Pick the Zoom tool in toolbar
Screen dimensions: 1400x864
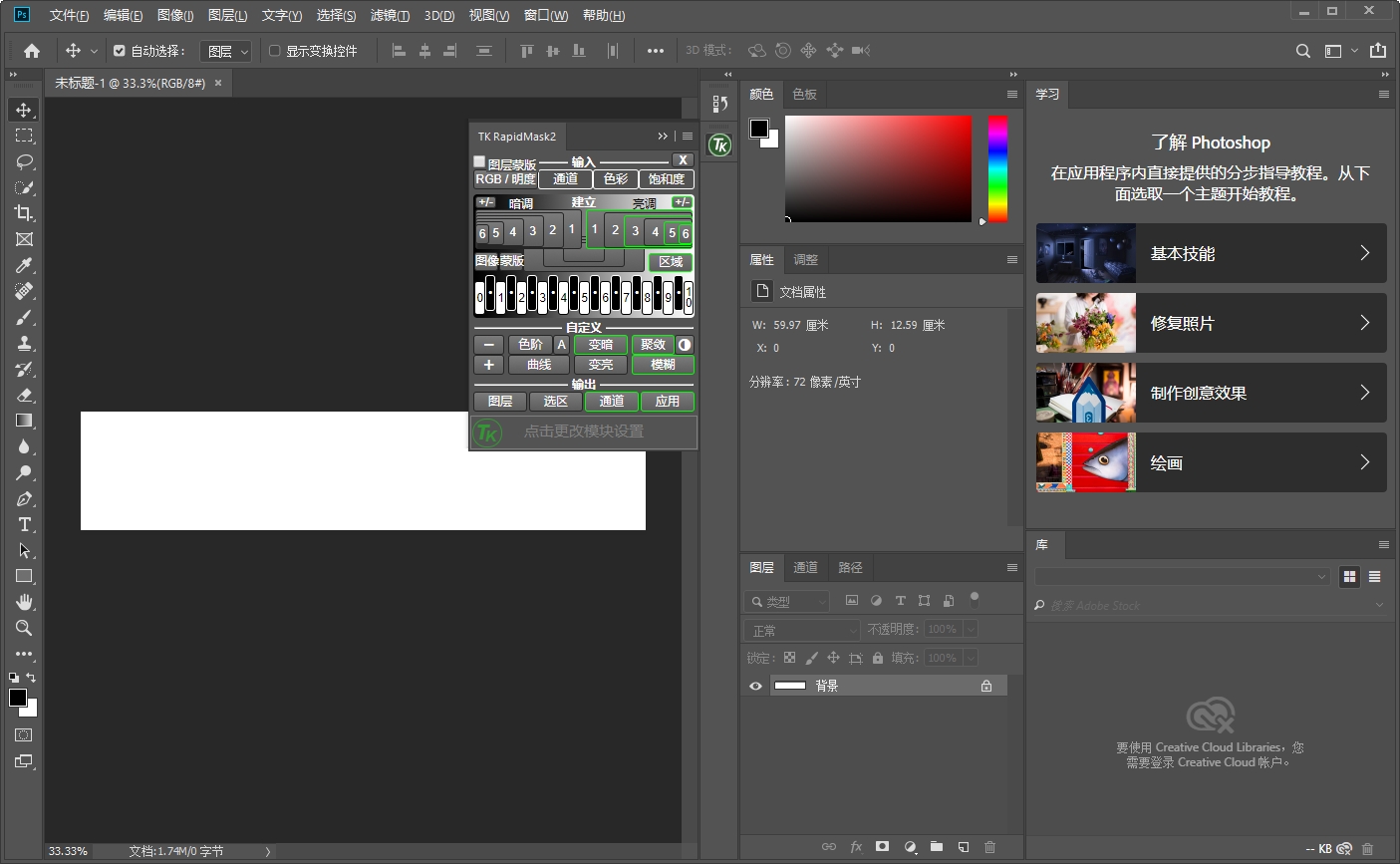[x=24, y=629]
